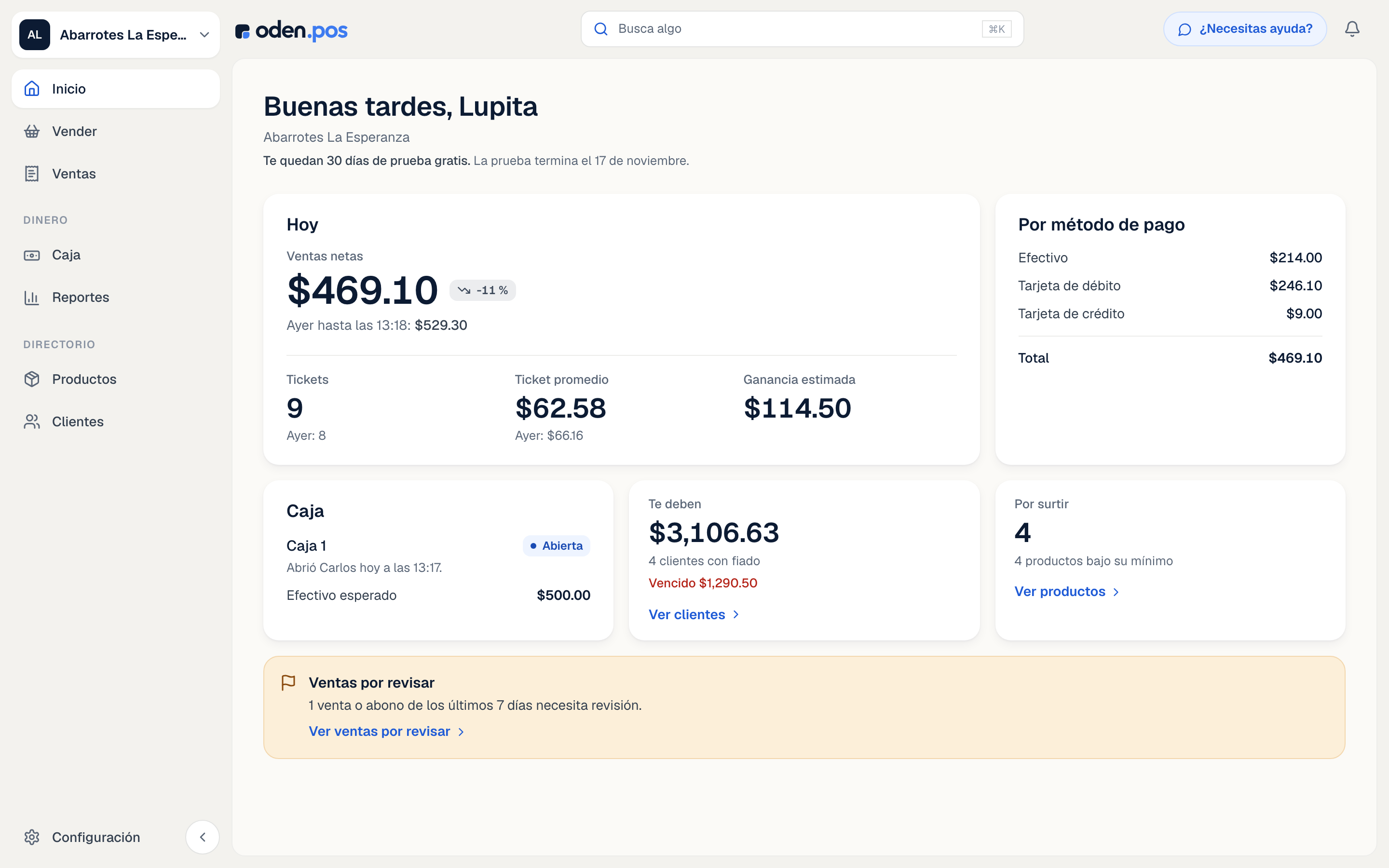Open the Ver ventas por revisar link
Viewport: 1389px width, 868px height.
tap(387, 732)
